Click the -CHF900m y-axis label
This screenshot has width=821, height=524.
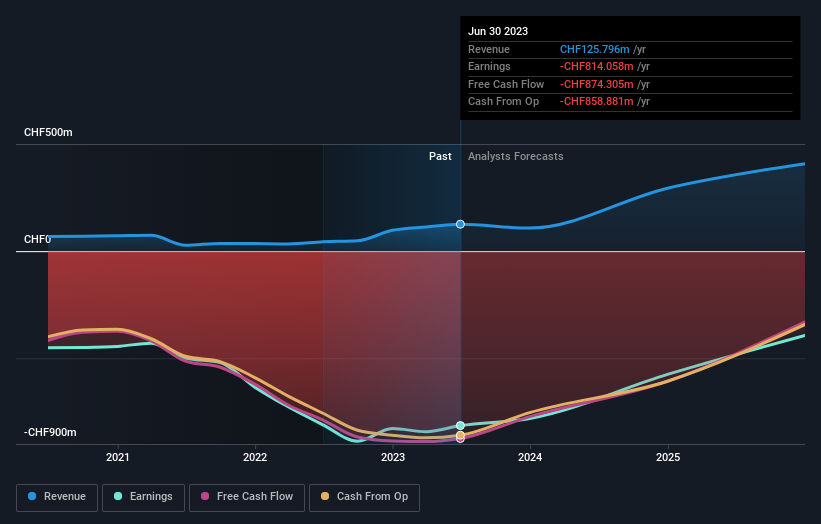[x=50, y=432]
